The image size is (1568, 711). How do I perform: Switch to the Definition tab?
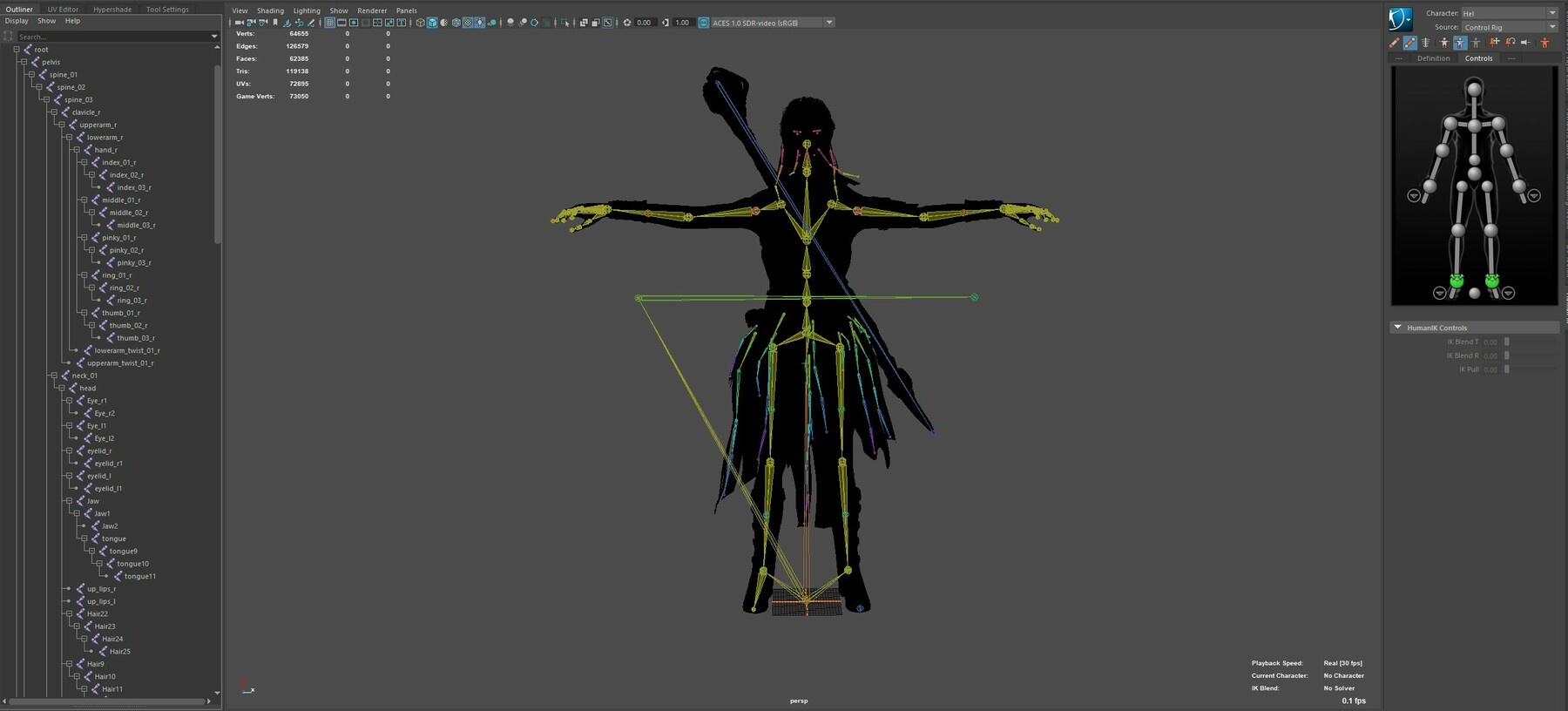[1433, 58]
